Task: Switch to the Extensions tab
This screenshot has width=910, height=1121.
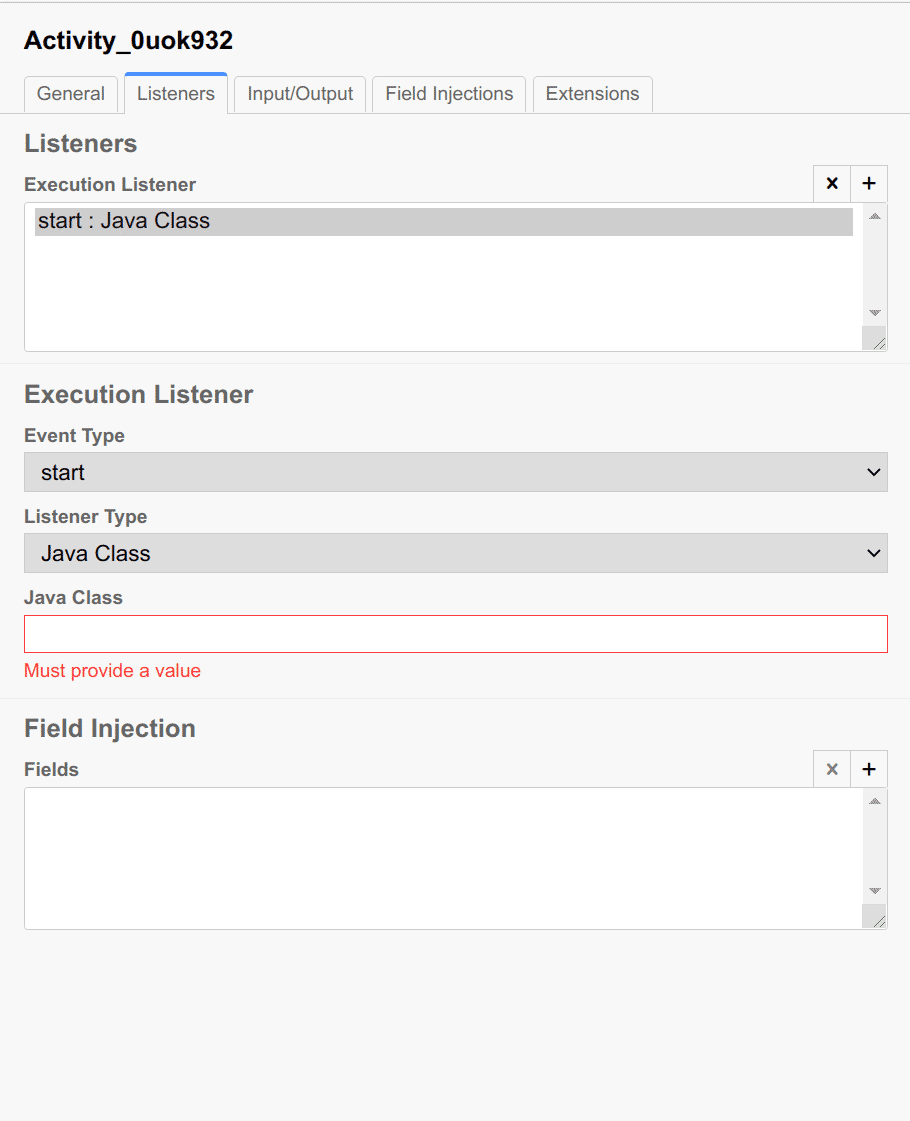Action: point(592,94)
